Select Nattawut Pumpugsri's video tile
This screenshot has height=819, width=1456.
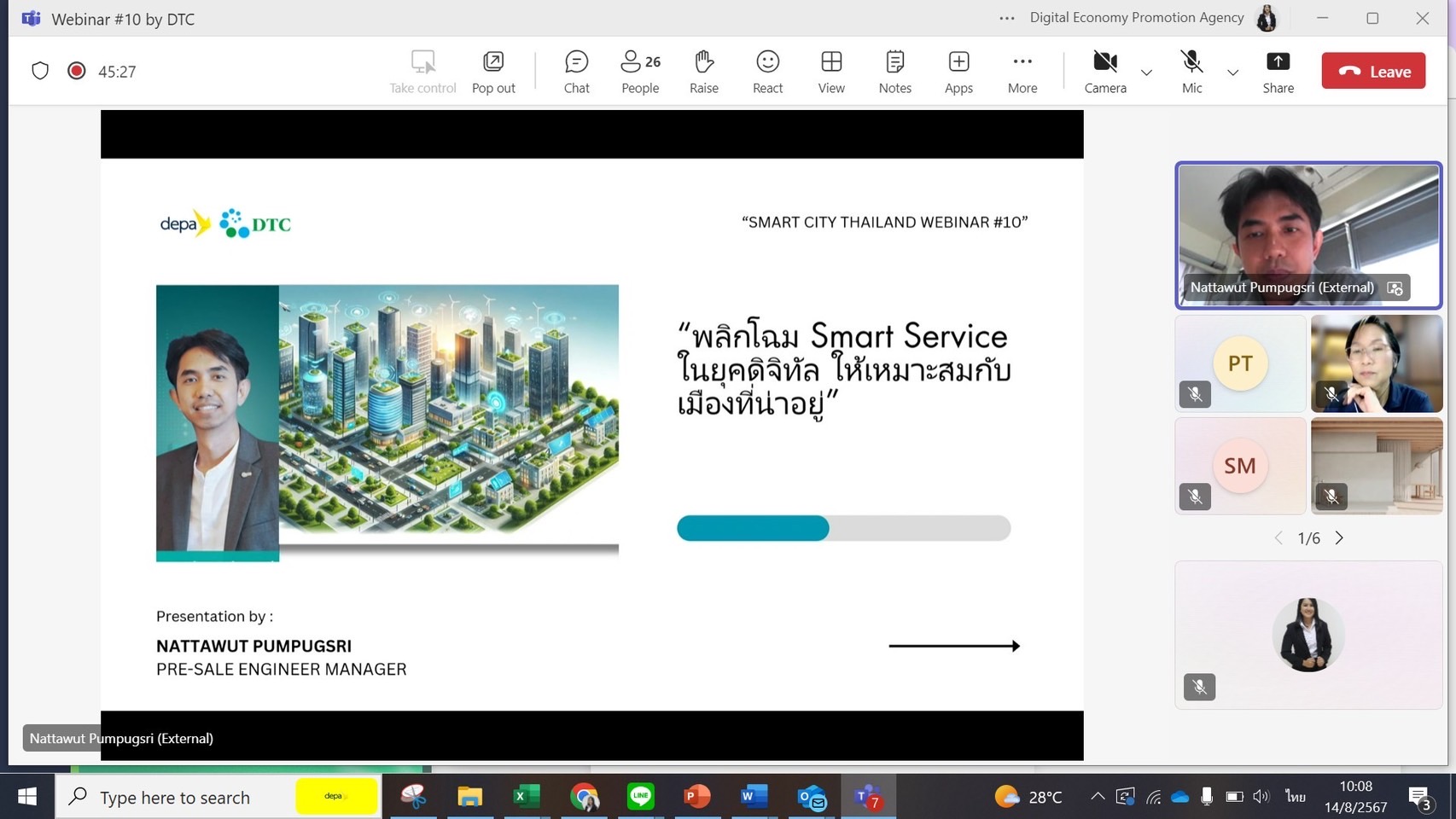click(1308, 235)
